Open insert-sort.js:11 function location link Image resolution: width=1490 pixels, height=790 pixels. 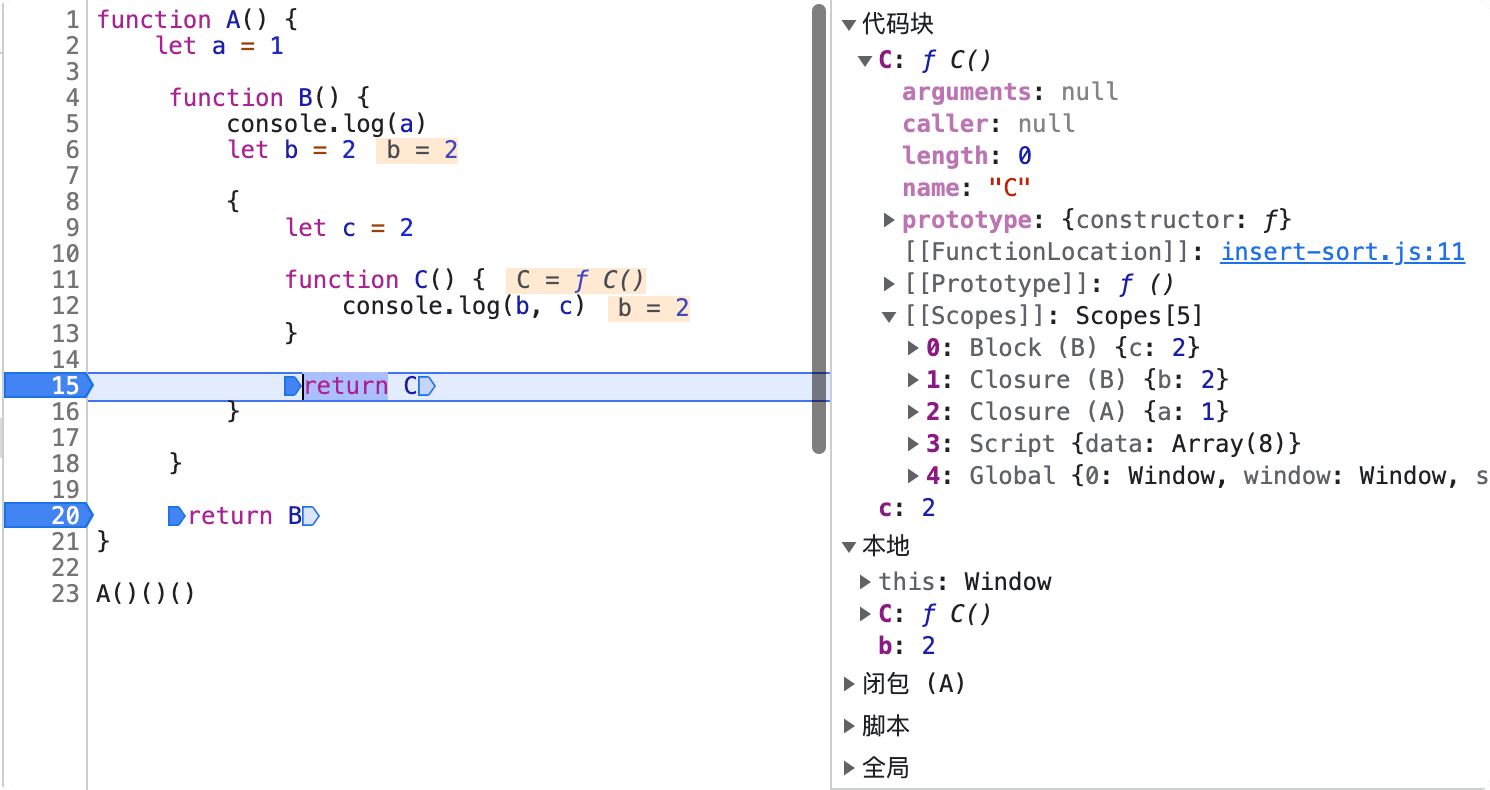1342,252
